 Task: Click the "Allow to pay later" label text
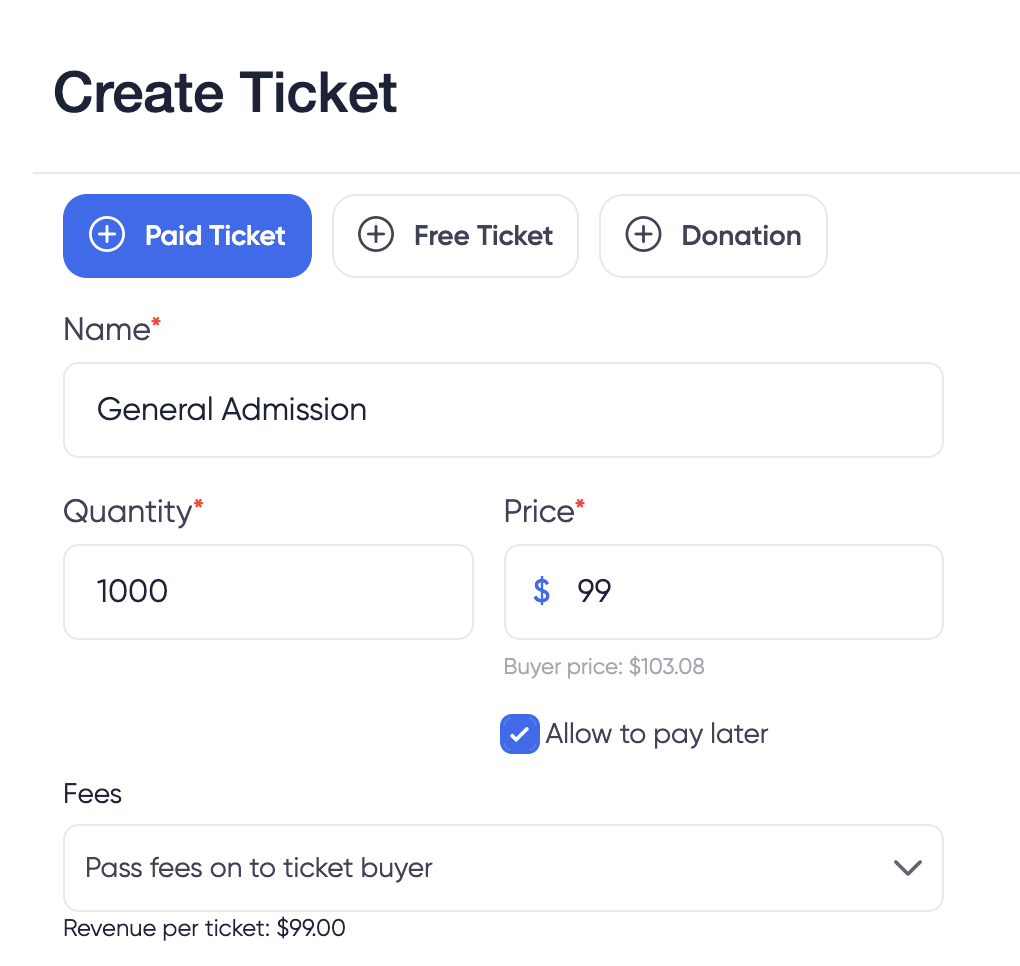point(656,734)
